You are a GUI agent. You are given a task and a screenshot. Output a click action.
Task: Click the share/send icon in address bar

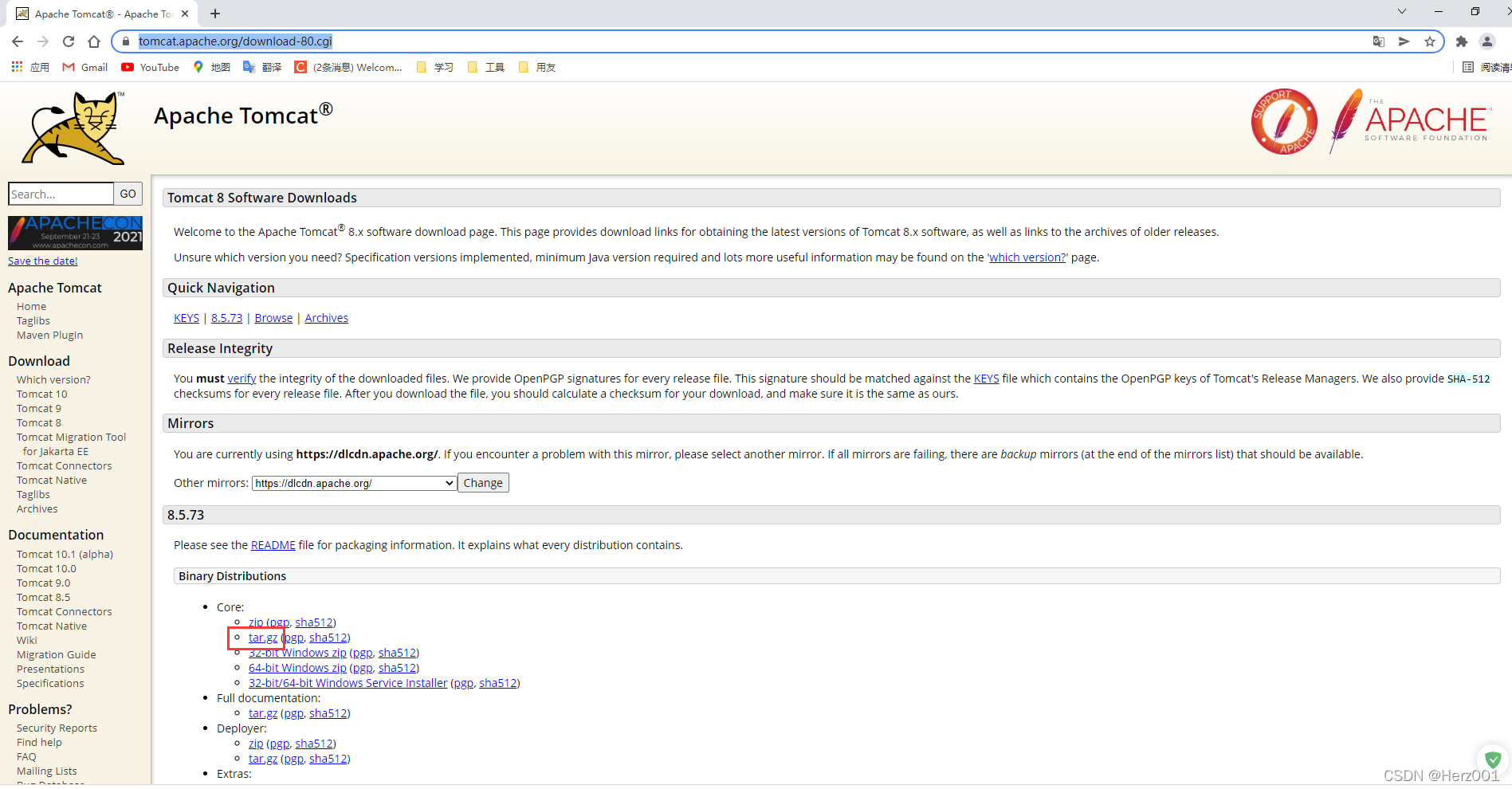click(1404, 41)
